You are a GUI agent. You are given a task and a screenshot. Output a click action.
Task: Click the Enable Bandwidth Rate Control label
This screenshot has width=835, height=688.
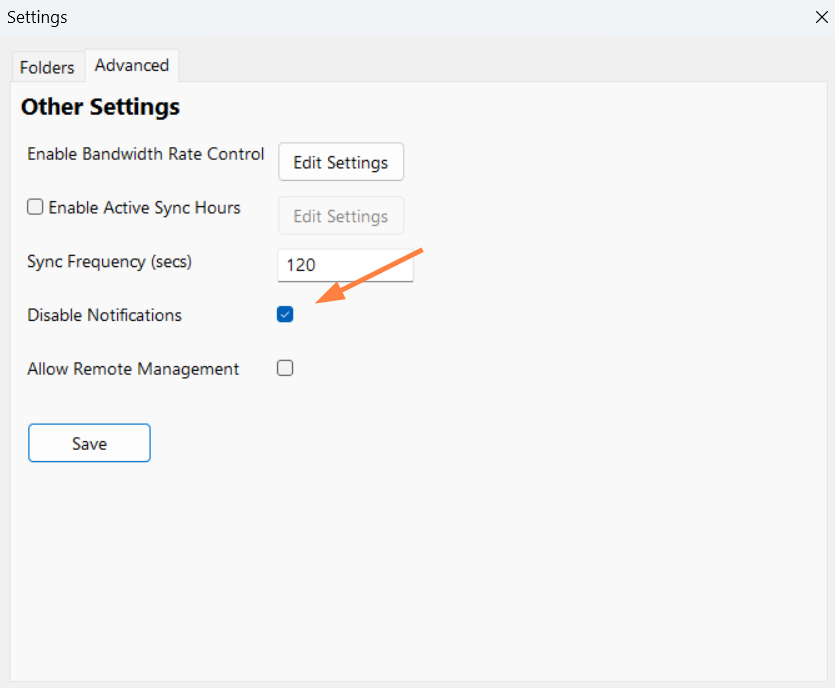[145, 154]
